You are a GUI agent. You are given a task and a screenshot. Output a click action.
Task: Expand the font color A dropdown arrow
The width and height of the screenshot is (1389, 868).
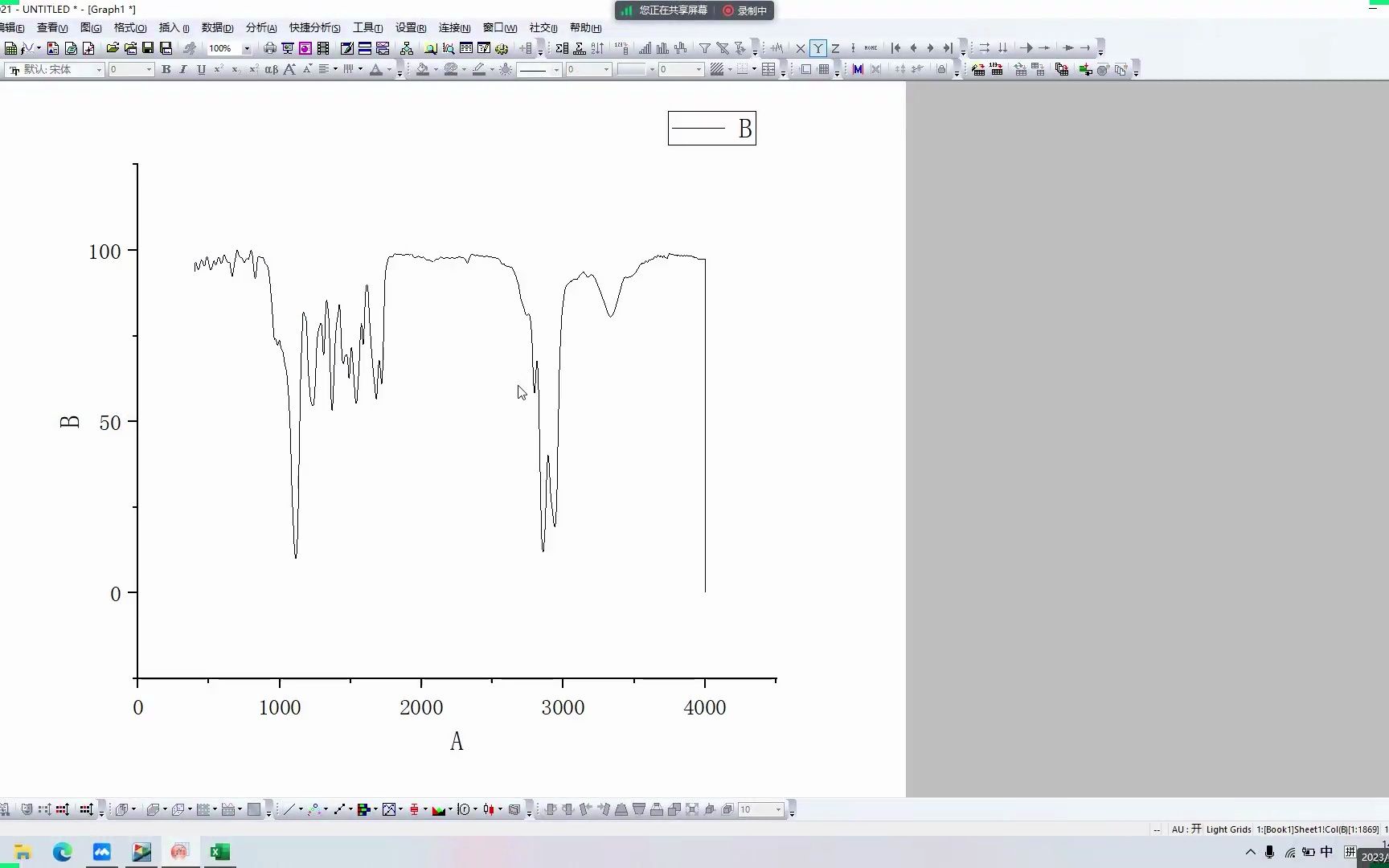point(389,69)
